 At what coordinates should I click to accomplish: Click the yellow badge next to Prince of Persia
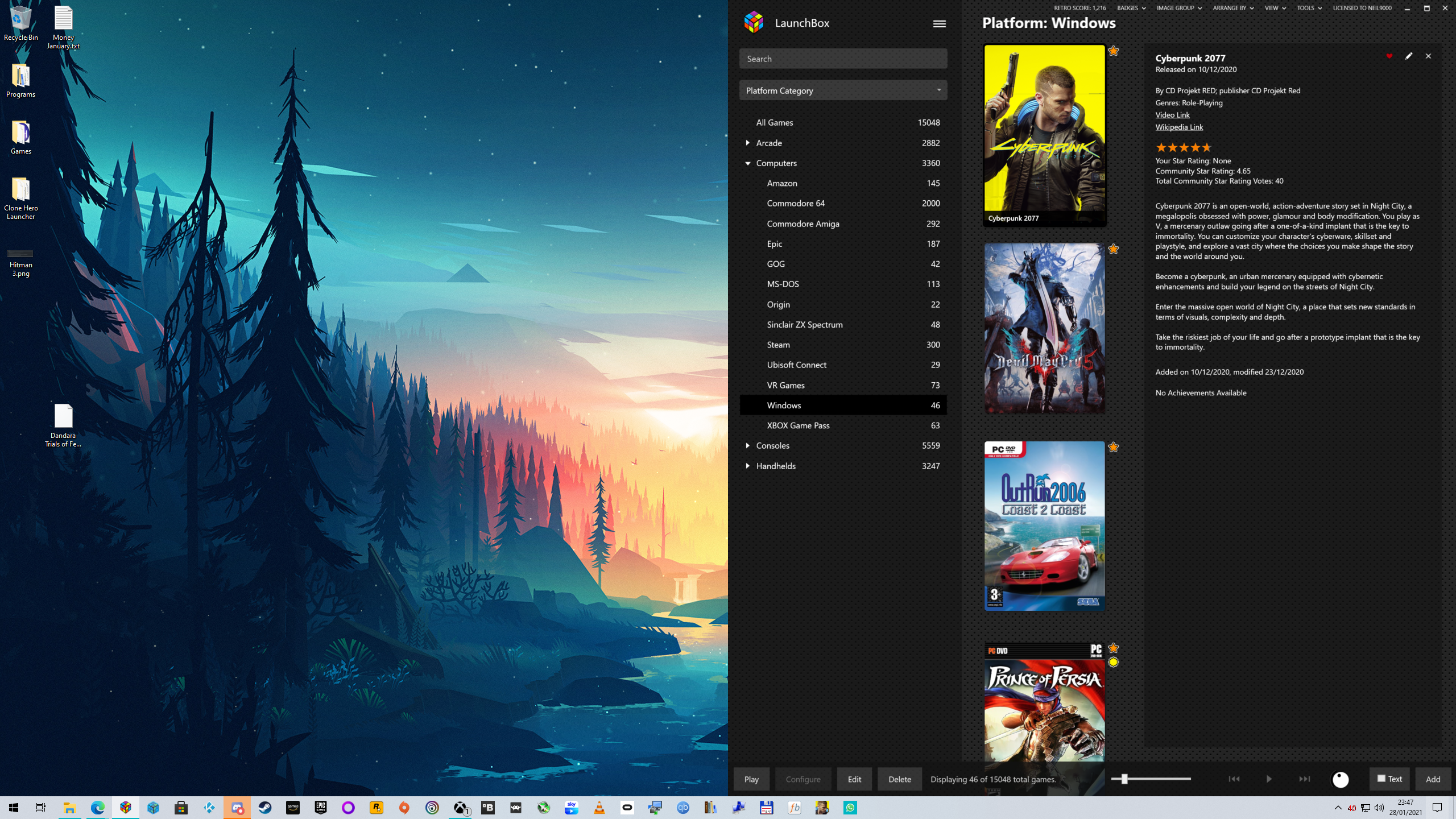[x=1113, y=662]
